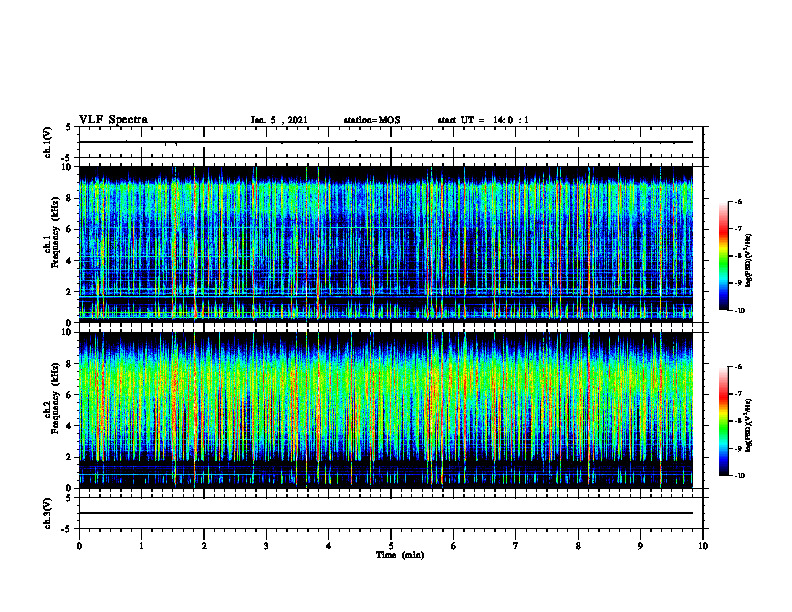Click the ch.1 frequency tick label "4"
This screenshot has height=612, width=792.
pos(70,261)
